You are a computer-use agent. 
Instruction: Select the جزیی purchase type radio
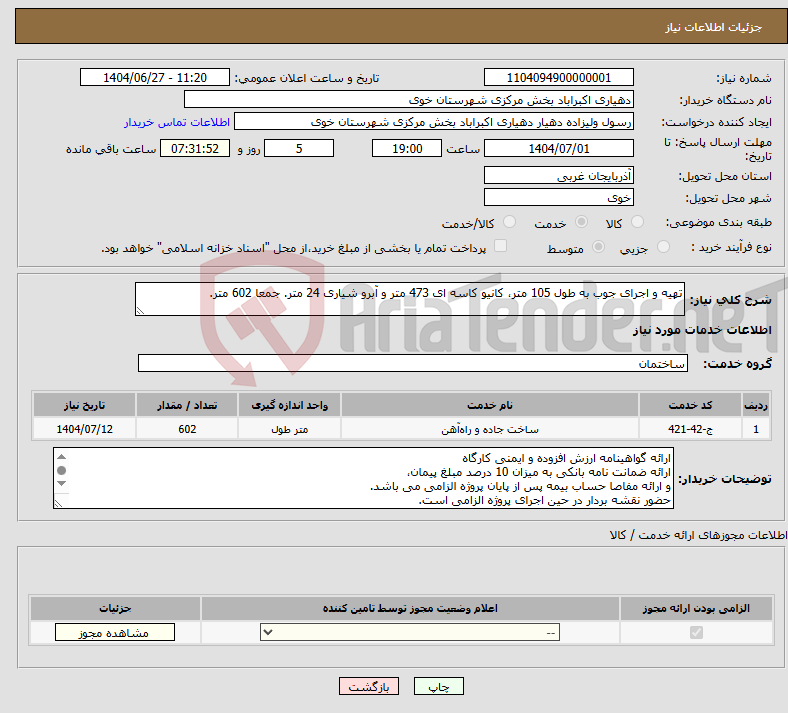coord(663,247)
